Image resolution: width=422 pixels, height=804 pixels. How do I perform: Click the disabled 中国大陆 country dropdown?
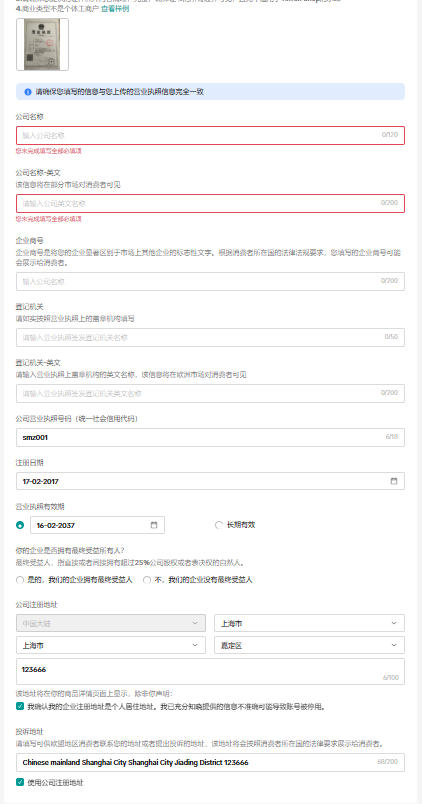pos(111,623)
